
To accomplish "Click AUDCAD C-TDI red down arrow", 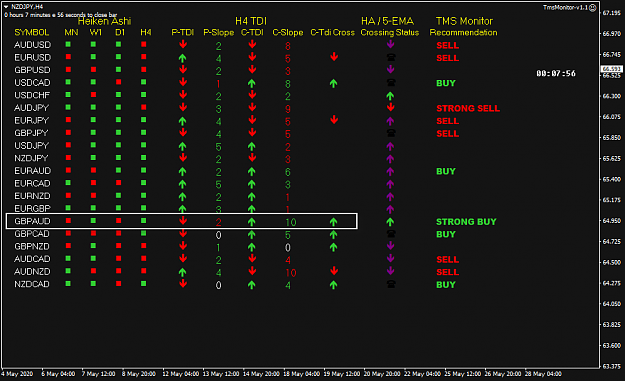I will [x=252, y=259].
